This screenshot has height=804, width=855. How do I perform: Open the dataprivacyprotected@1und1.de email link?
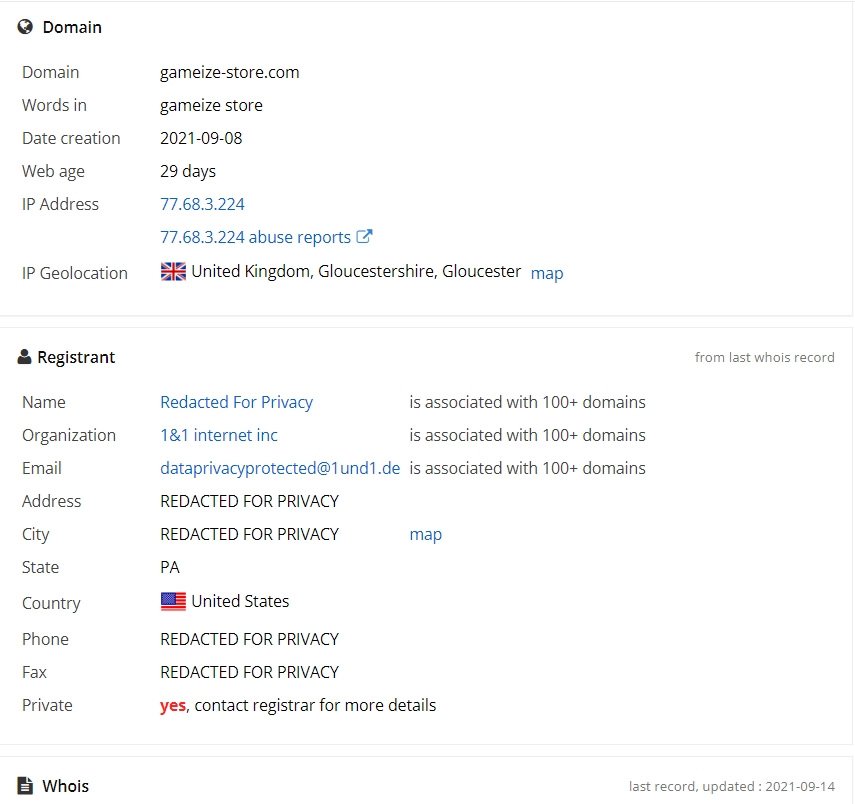pyautogui.click(x=280, y=468)
